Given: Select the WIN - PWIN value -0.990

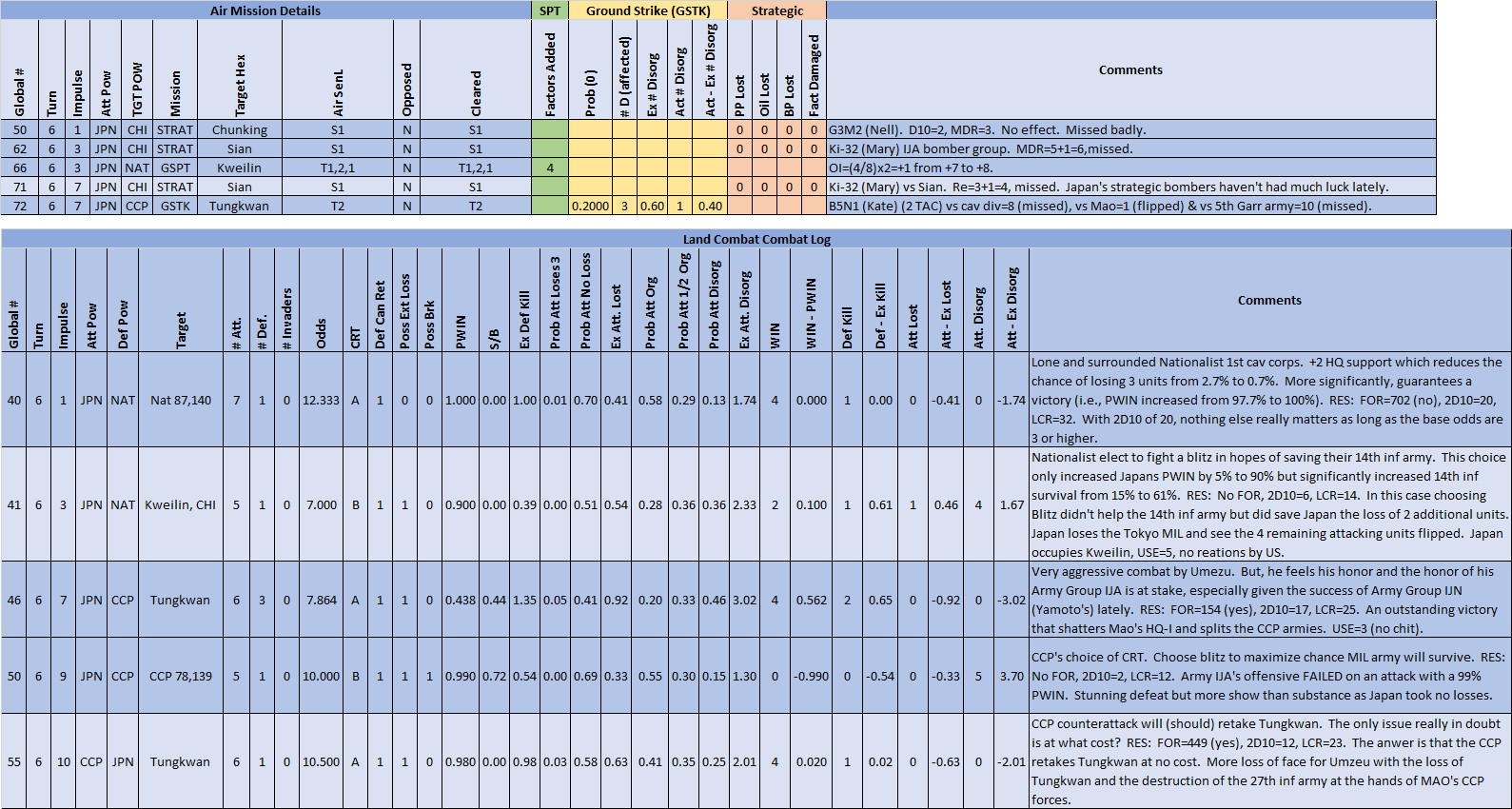Looking at the screenshot, I should point(812,676).
